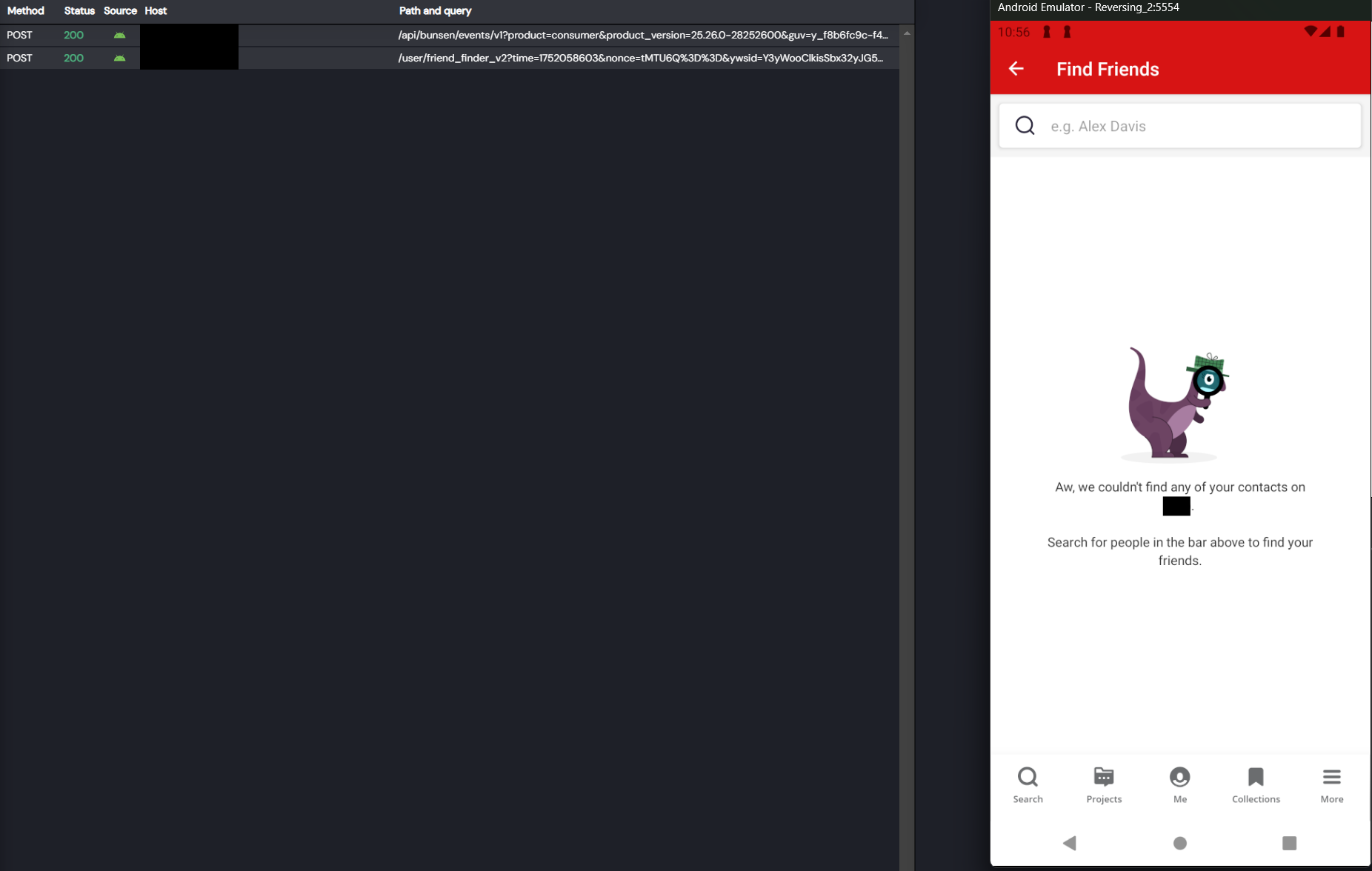Screen dimensions: 1372x871
Task: Tap the Android back triangle button
Action: (x=1070, y=843)
